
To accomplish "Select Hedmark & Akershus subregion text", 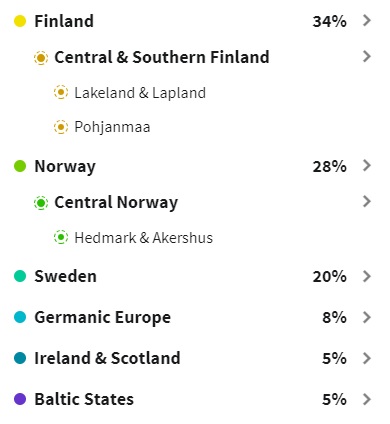I will [144, 238].
